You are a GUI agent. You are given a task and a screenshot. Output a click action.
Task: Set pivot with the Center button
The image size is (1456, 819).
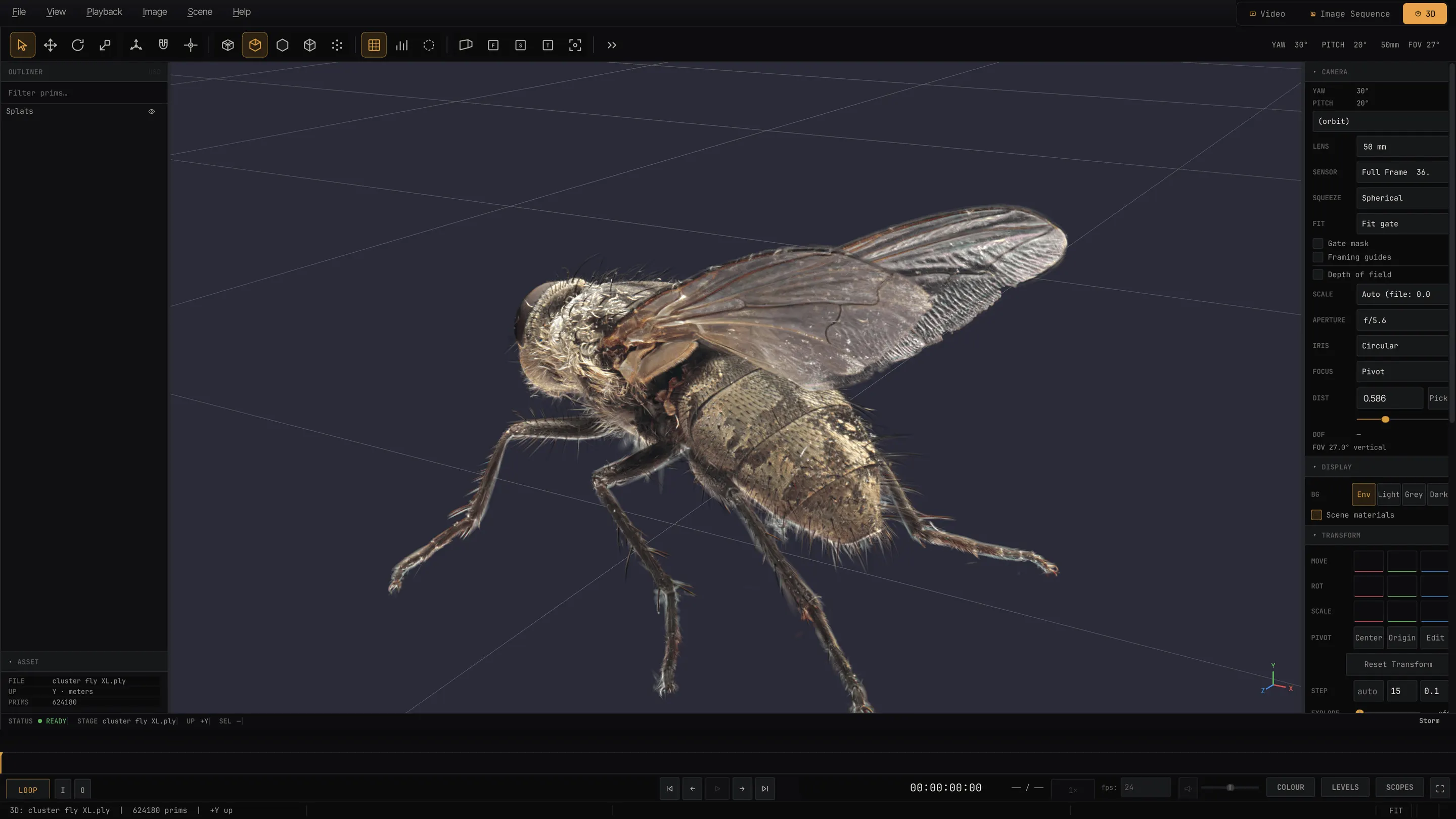(1369, 638)
